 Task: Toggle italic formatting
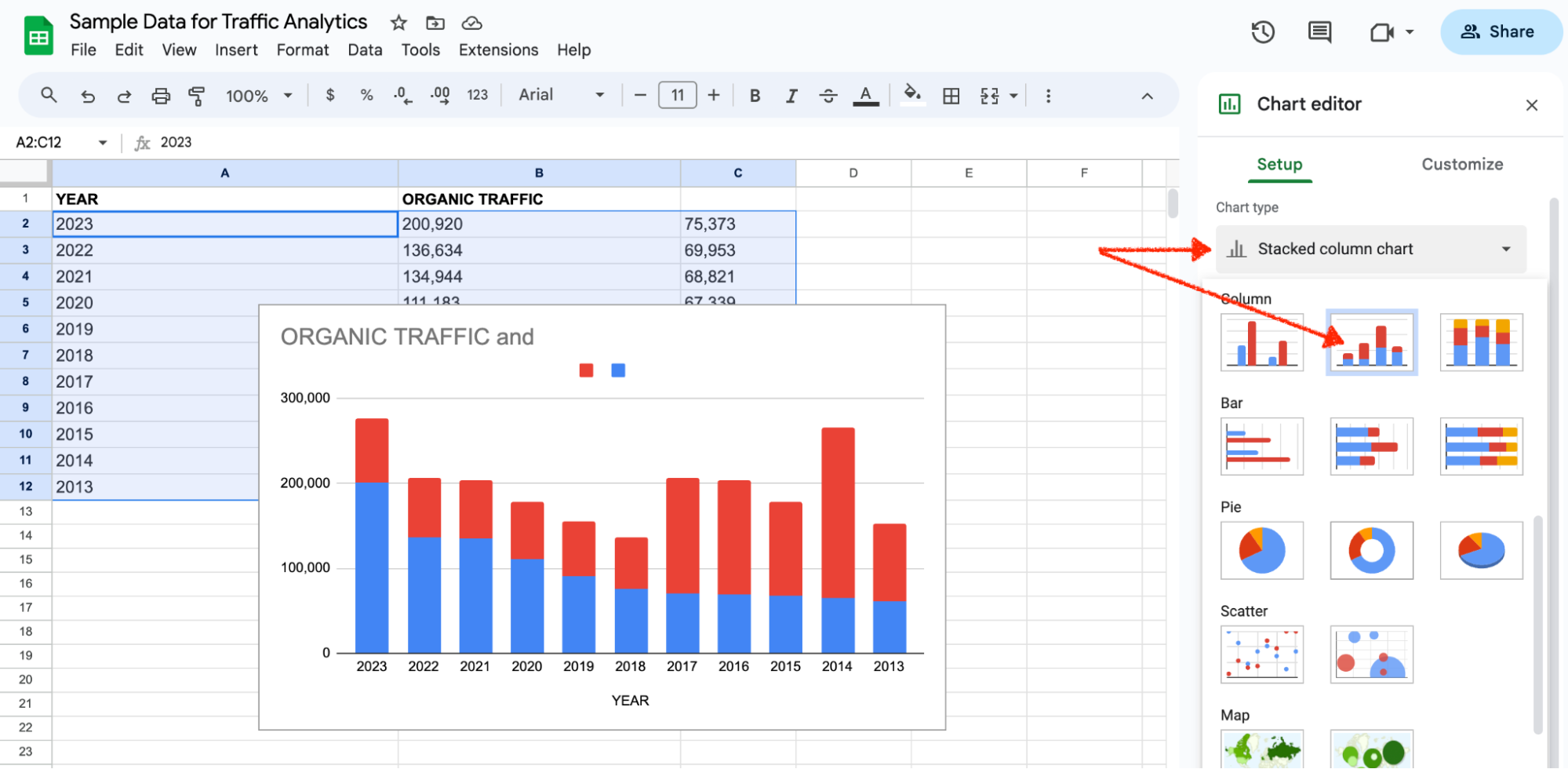(791, 95)
